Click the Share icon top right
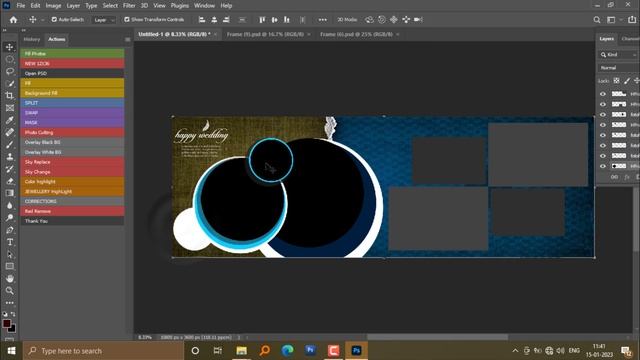 tap(632, 20)
